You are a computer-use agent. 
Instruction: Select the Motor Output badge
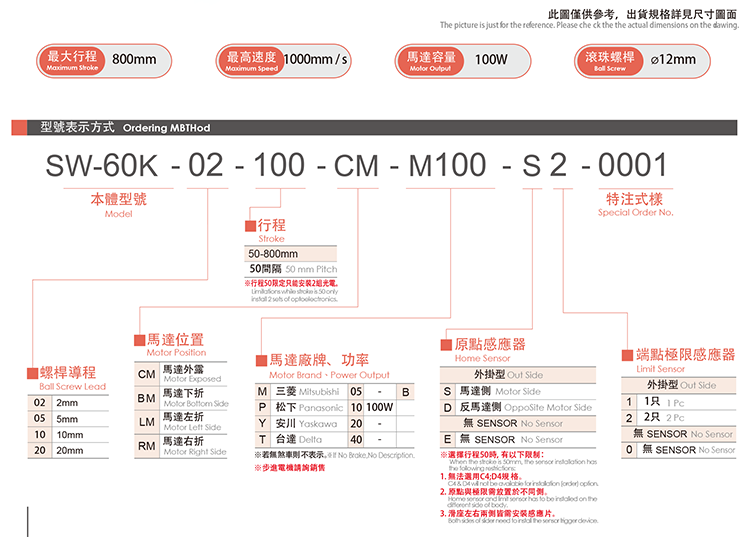[431, 60]
